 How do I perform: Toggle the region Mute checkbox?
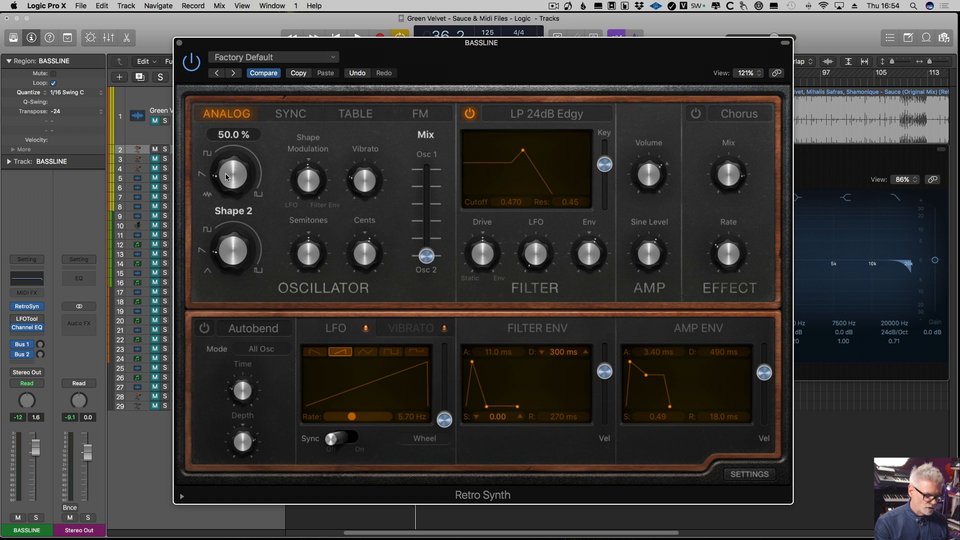click(53, 73)
